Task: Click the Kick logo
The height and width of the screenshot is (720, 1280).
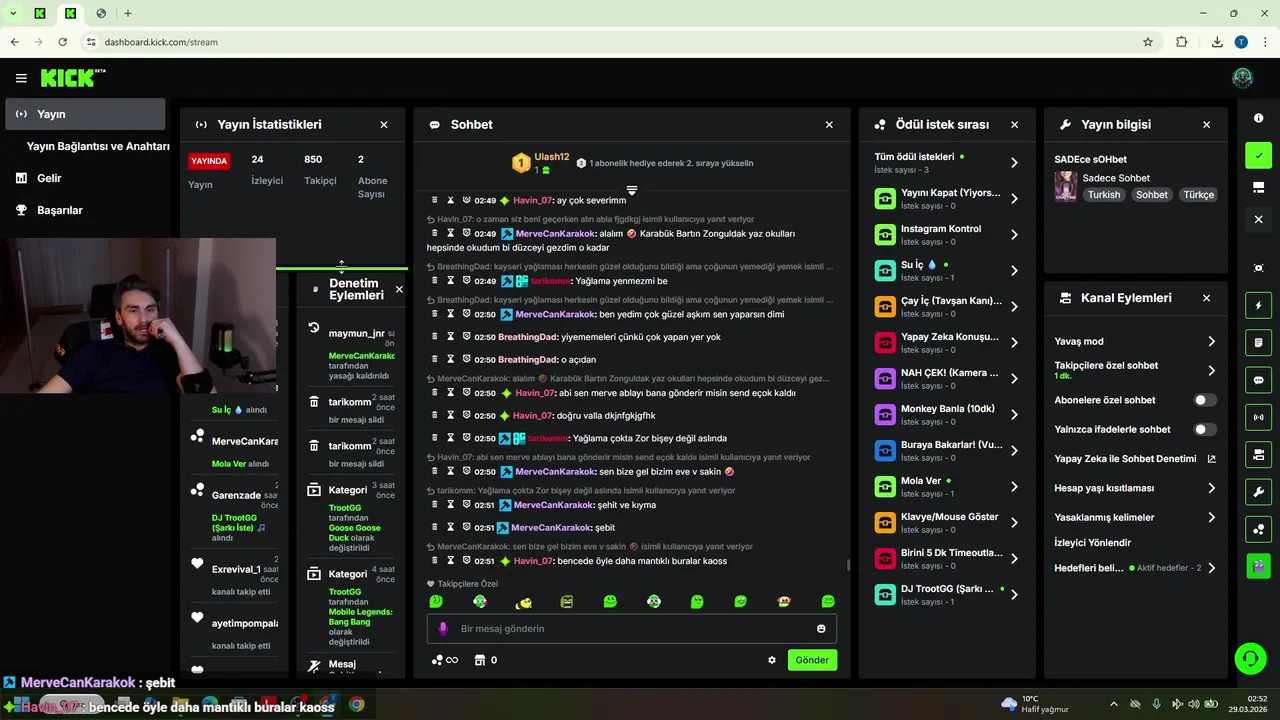Action: pyautogui.click(x=72, y=78)
